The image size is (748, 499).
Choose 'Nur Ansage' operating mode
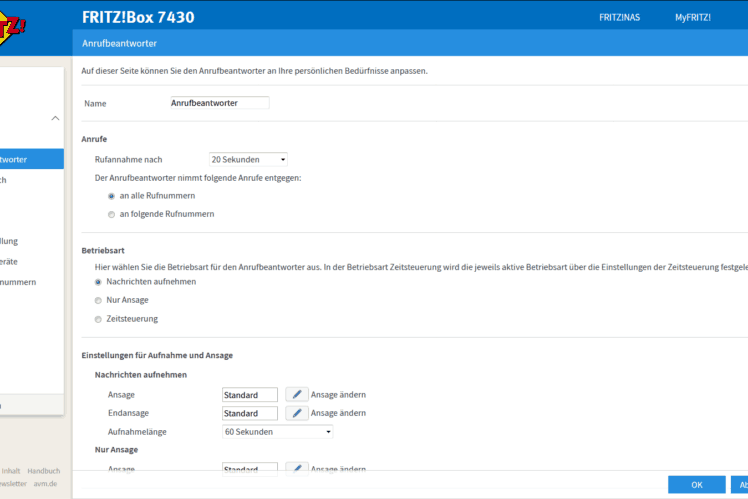pos(98,301)
